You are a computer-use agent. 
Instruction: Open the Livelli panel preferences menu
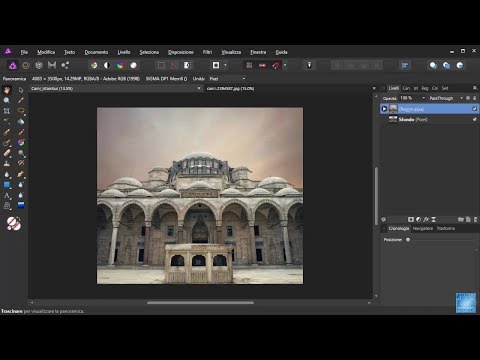click(x=475, y=88)
